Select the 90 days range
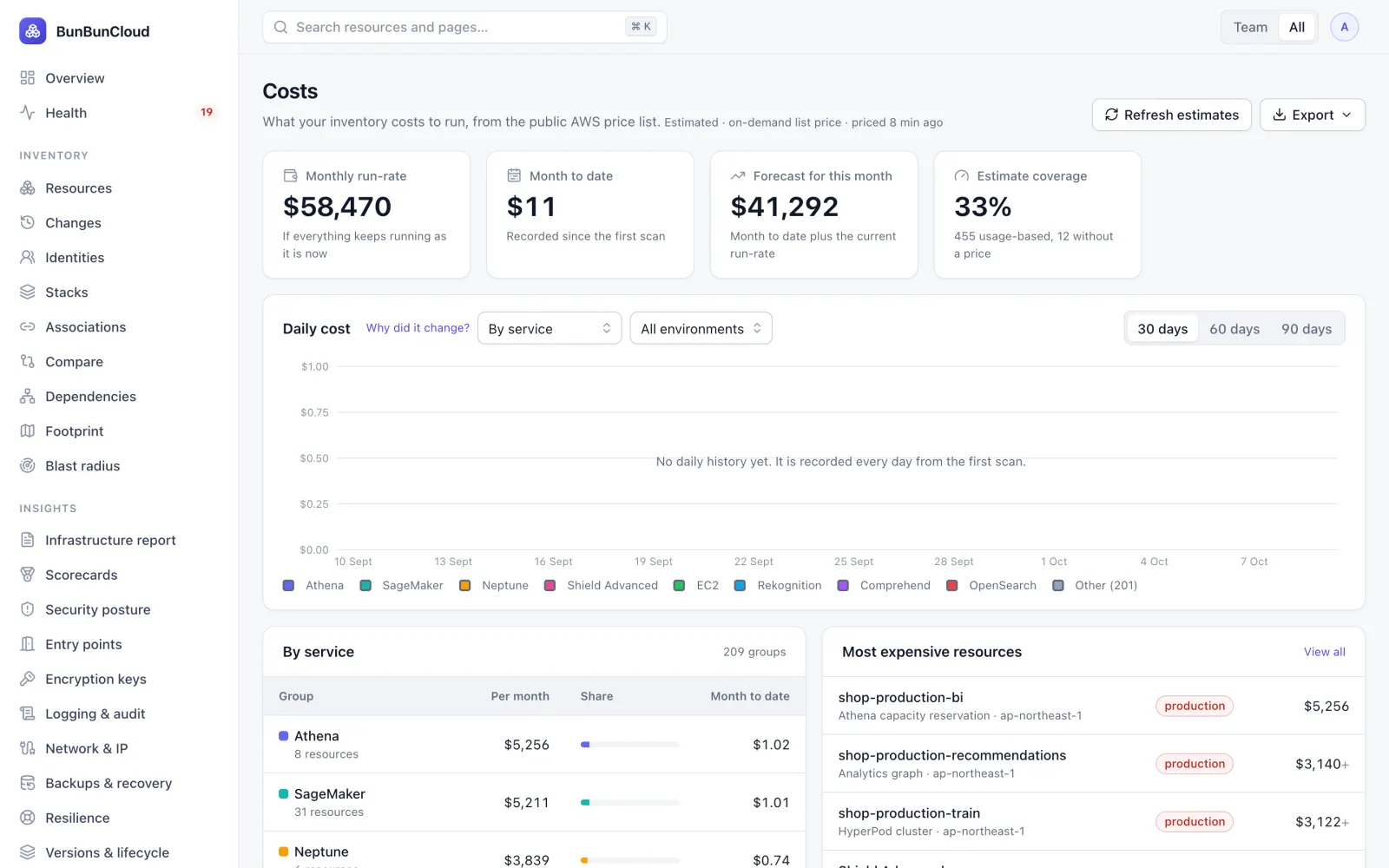This screenshot has height=868, width=1389. tap(1307, 329)
